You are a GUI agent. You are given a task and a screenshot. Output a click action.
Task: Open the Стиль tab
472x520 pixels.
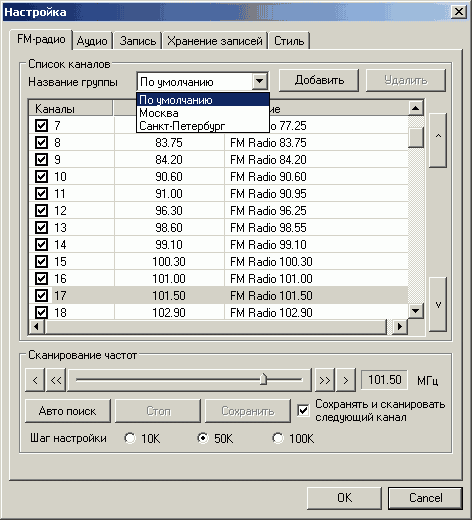coord(289,41)
